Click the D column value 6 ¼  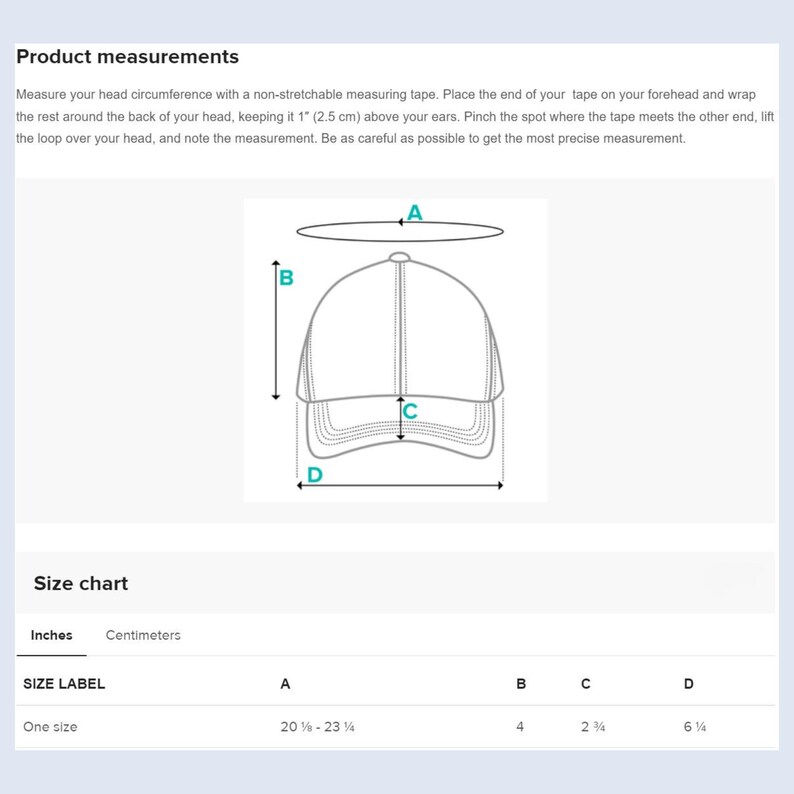(695, 727)
